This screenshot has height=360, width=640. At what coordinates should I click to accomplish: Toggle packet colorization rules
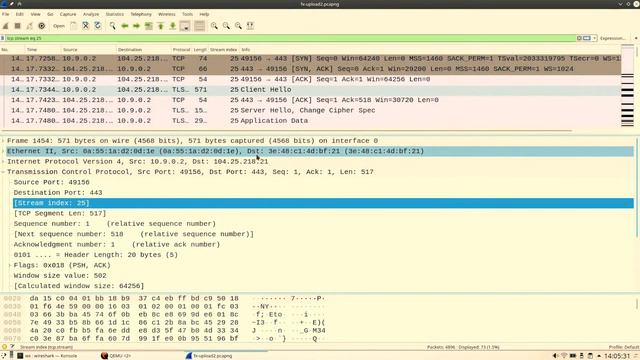pyautogui.click(x=199, y=26)
